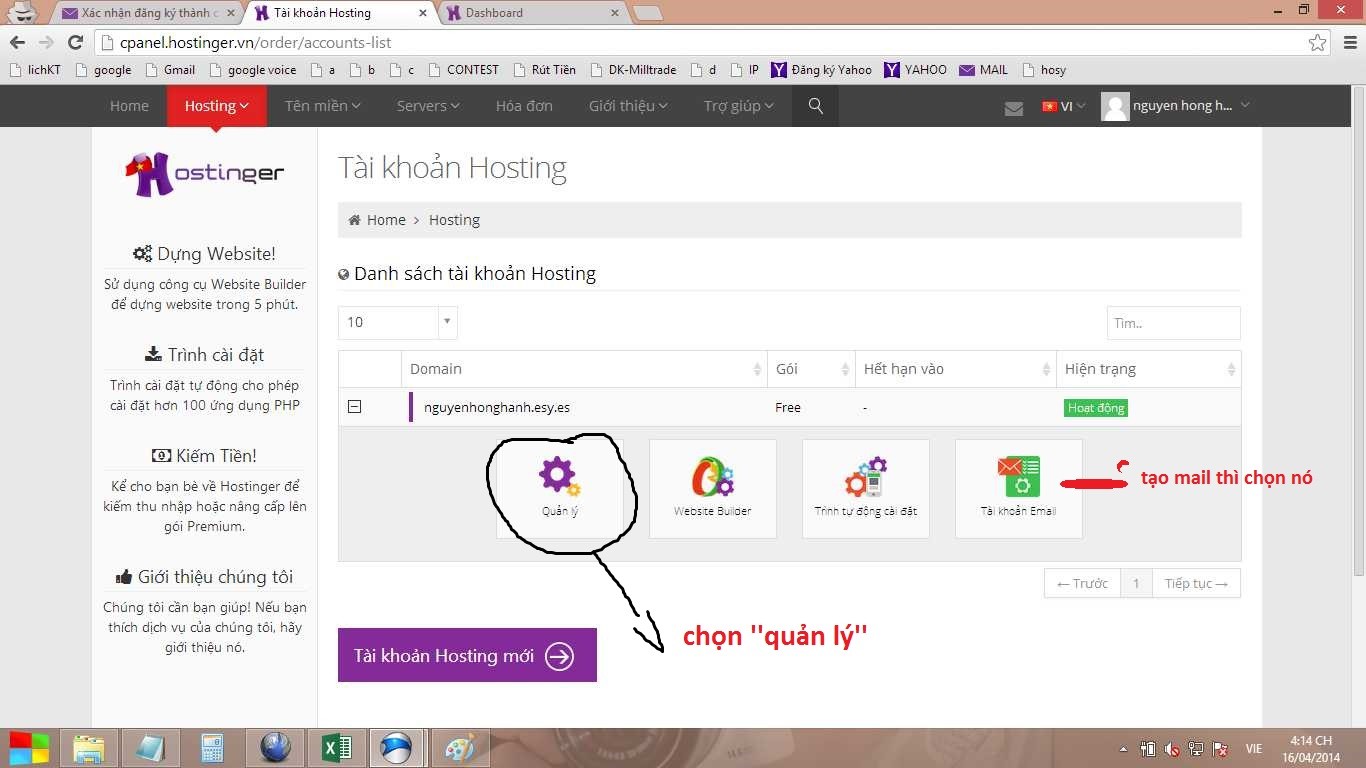
Task: Click the Hoạt động status badge
Action: pyautogui.click(x=1096, y=408)
